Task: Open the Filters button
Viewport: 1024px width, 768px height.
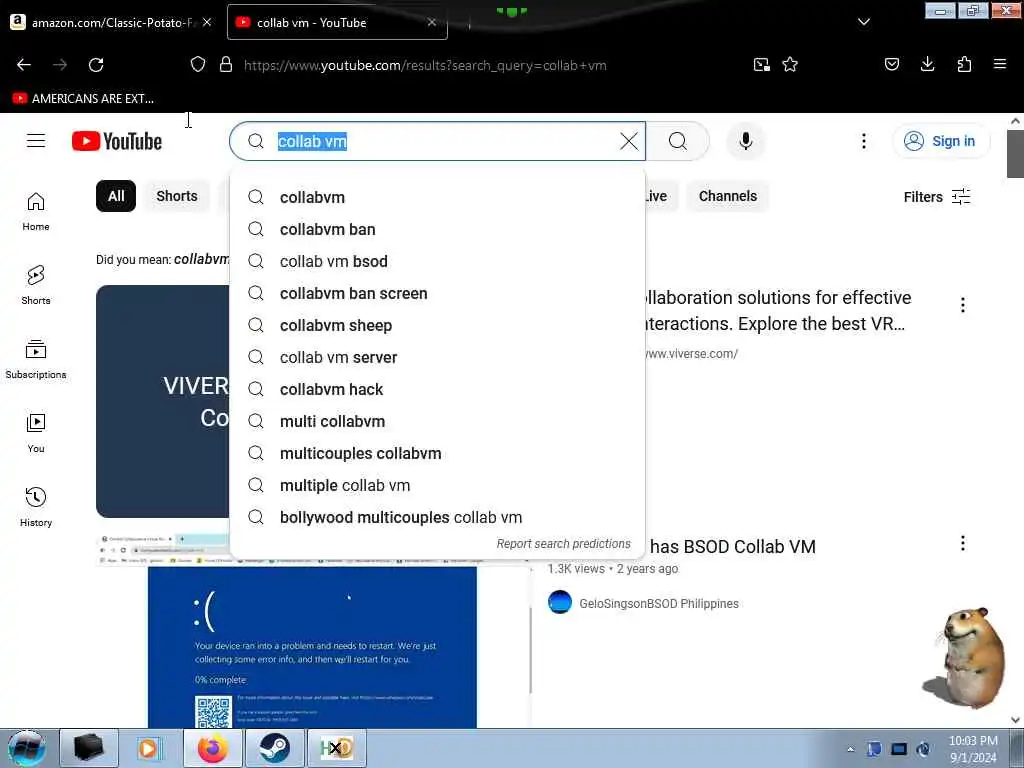Action: click(x=937, y=197)
